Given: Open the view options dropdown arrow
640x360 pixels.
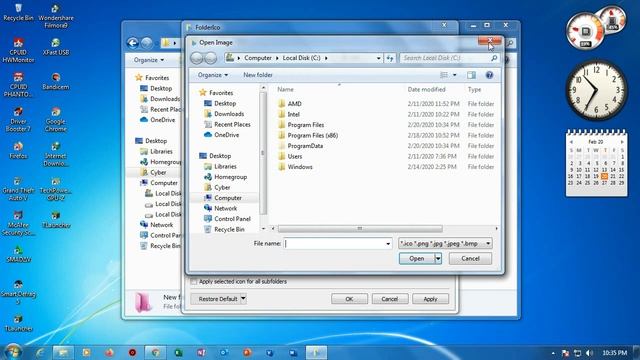Looking at the screenshot, I should (x=455, y=75).
